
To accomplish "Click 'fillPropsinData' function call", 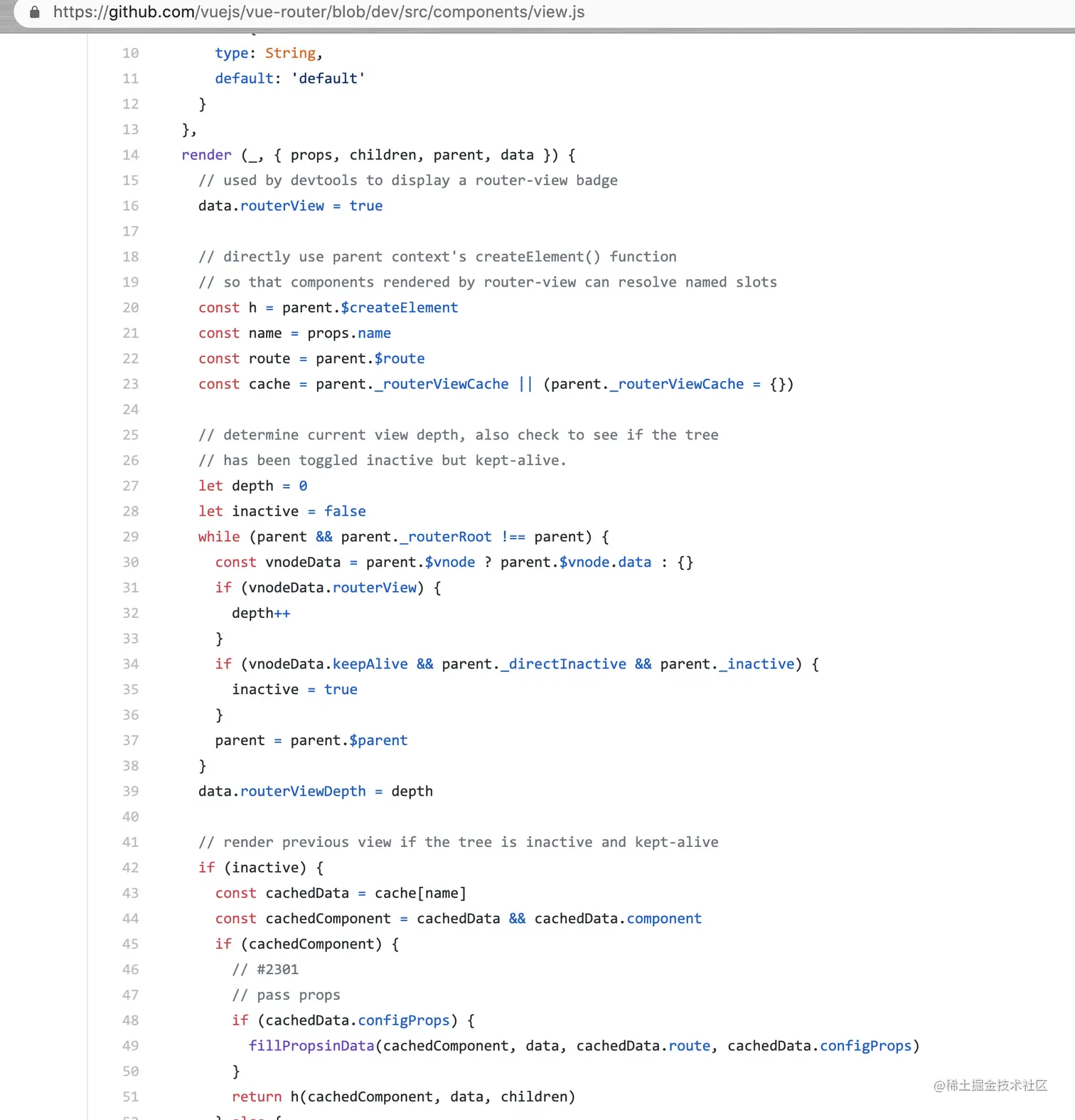I will coord(311,1046).
